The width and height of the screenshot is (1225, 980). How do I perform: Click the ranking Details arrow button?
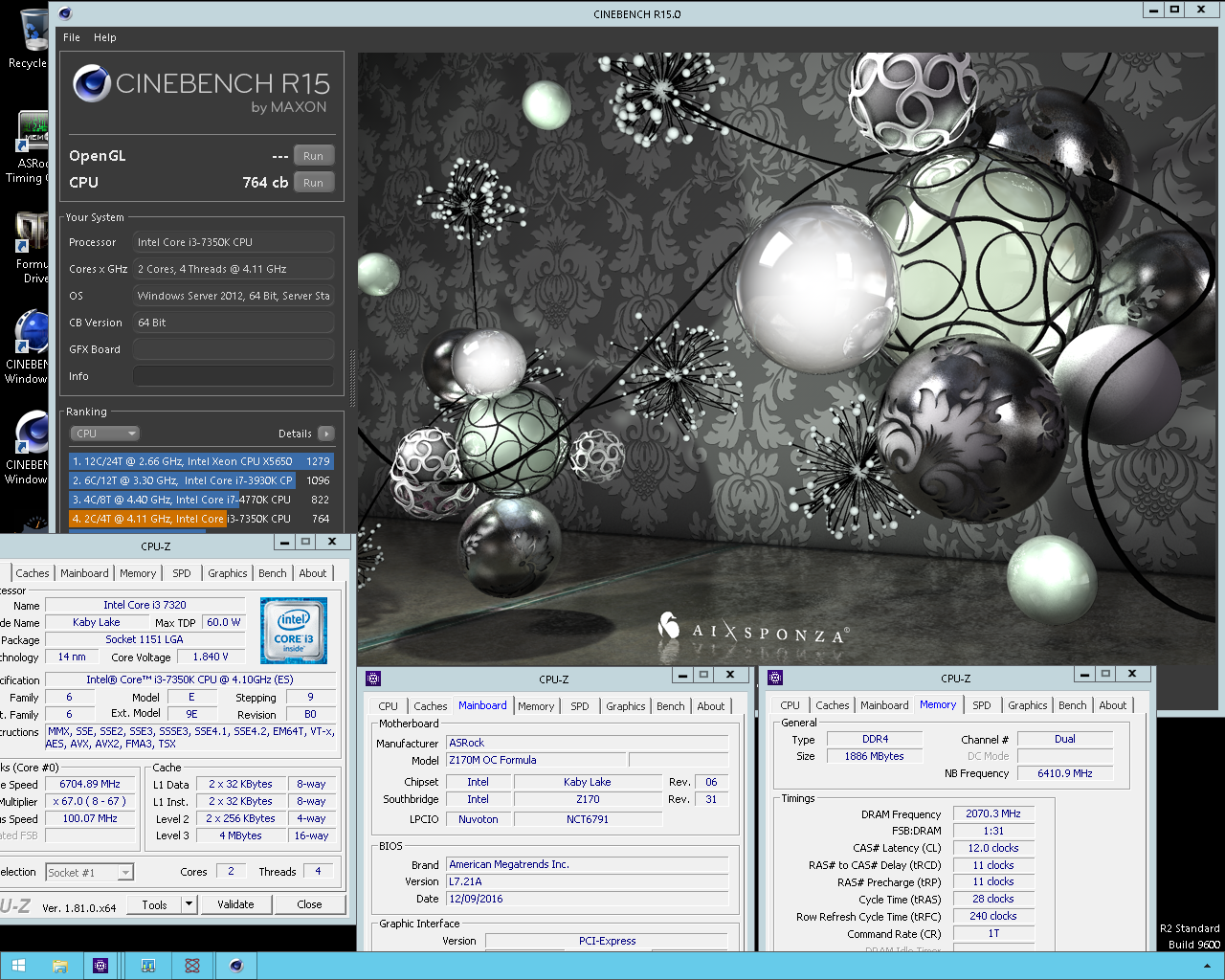326,434
